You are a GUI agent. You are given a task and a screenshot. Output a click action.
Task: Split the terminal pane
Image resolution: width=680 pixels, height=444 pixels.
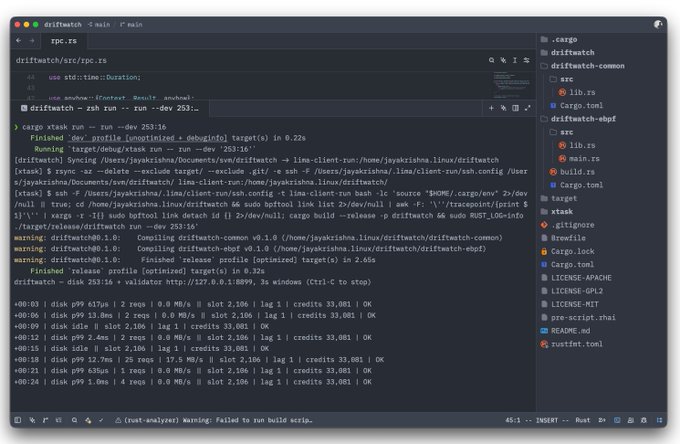tap(515, 108)
